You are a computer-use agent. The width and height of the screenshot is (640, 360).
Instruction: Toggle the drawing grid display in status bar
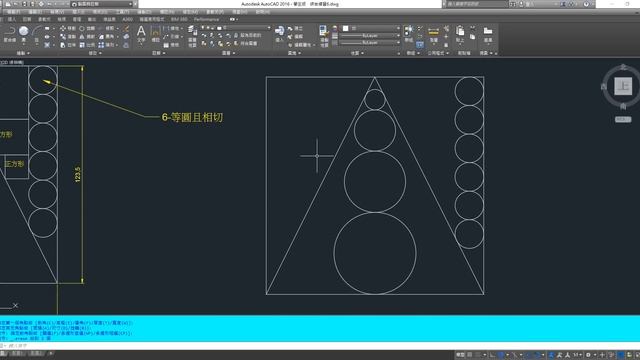coord(469,355)
